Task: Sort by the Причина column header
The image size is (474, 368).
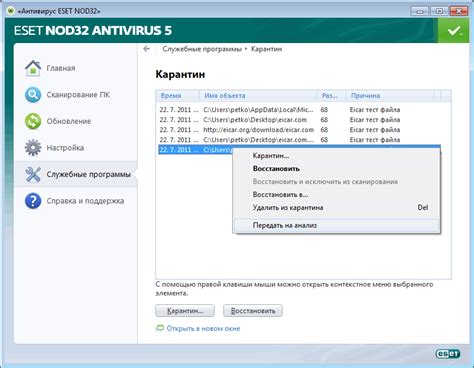Action: (390, 96)
